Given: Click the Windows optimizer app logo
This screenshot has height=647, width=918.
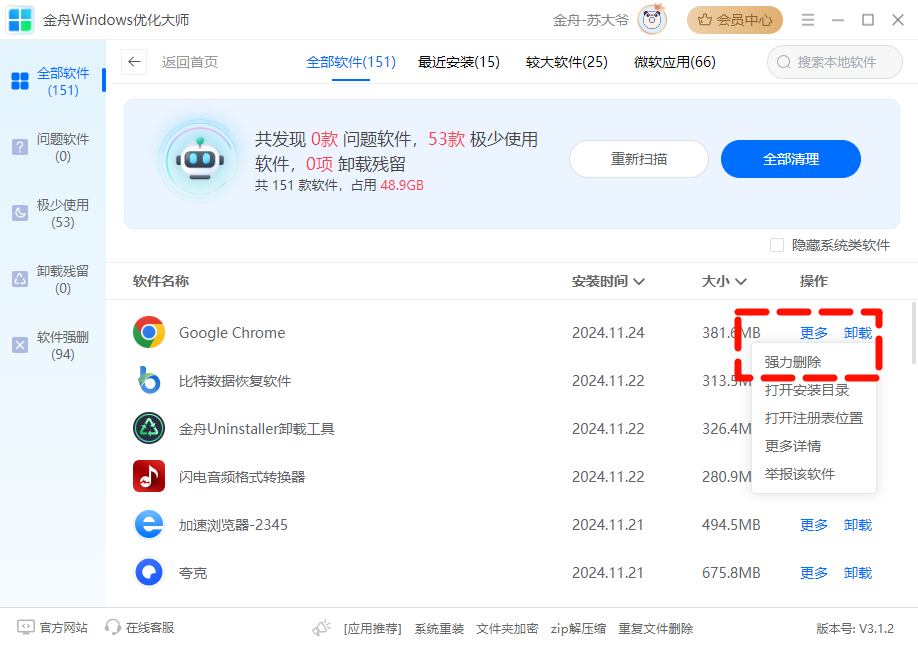Looking at the screenshot, I should [20, 20].
